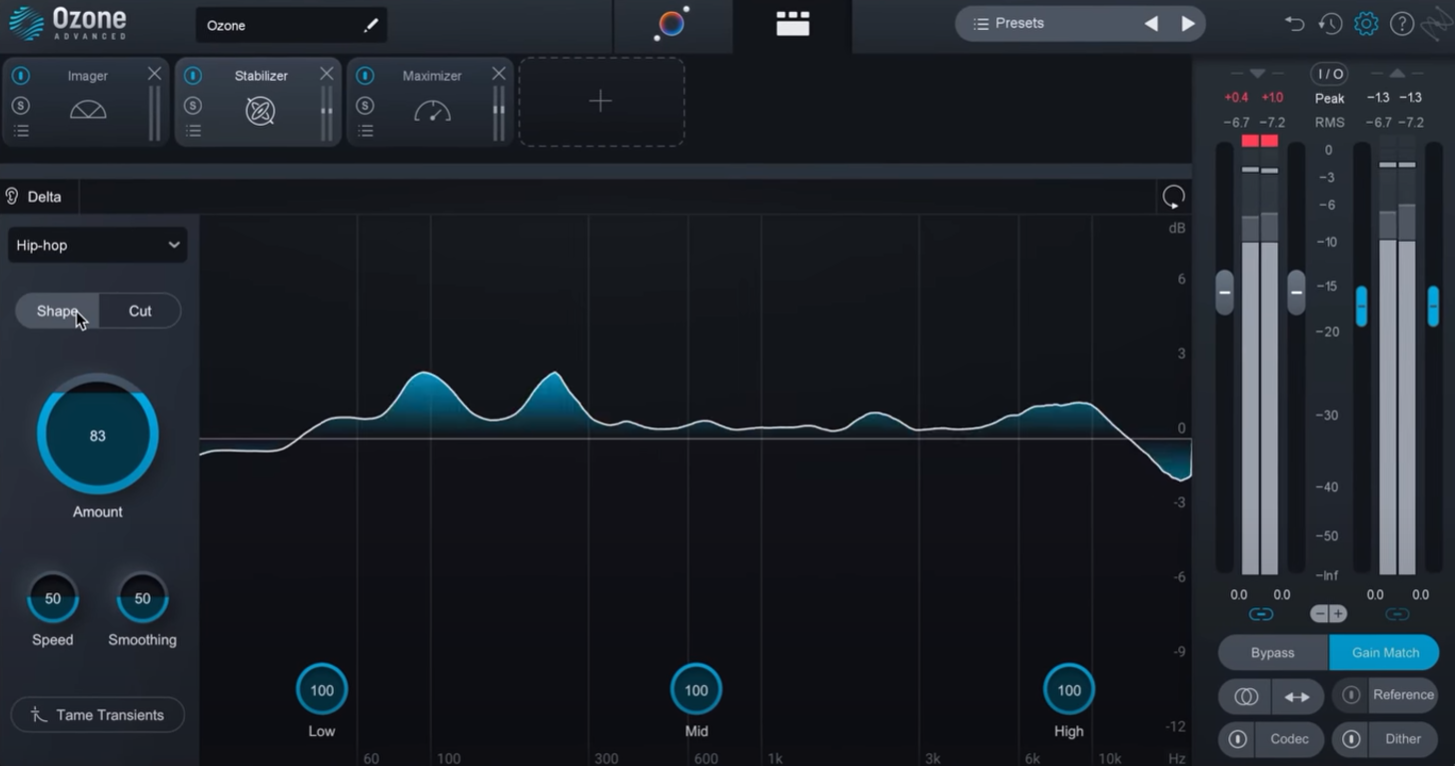Open the Hip-hop genre dropdown

coord(97,245)
